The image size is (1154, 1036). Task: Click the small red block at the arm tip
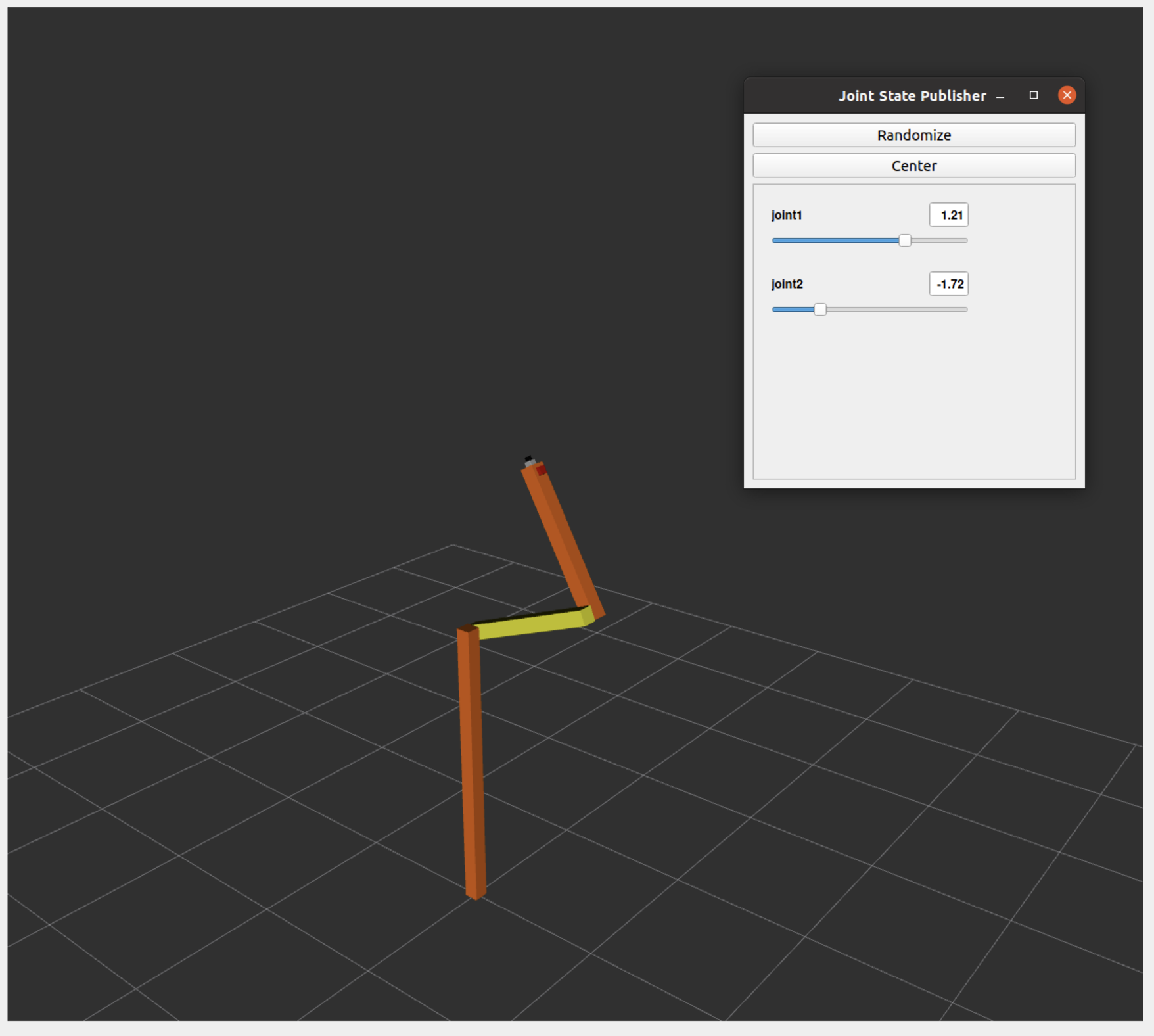(542, 470)
